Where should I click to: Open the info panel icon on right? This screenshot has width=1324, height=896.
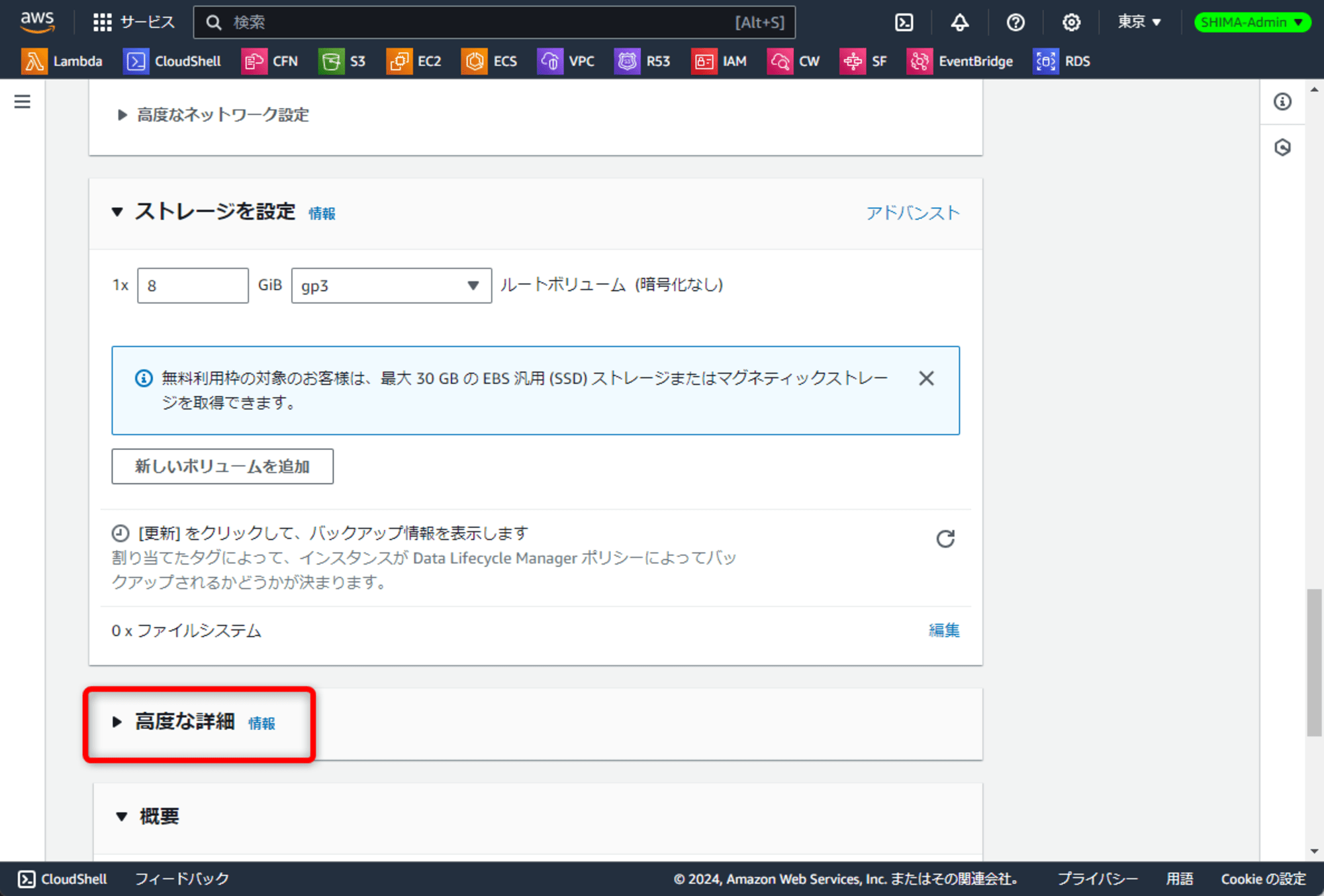pyautogui.click(x=1282, y=101)
